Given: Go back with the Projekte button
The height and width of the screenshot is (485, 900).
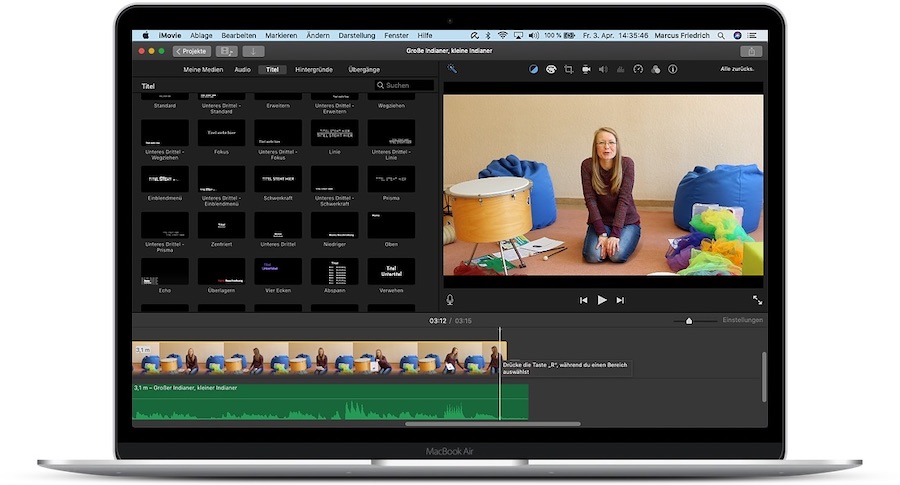Looking at the screenshot, I should 192,51.
